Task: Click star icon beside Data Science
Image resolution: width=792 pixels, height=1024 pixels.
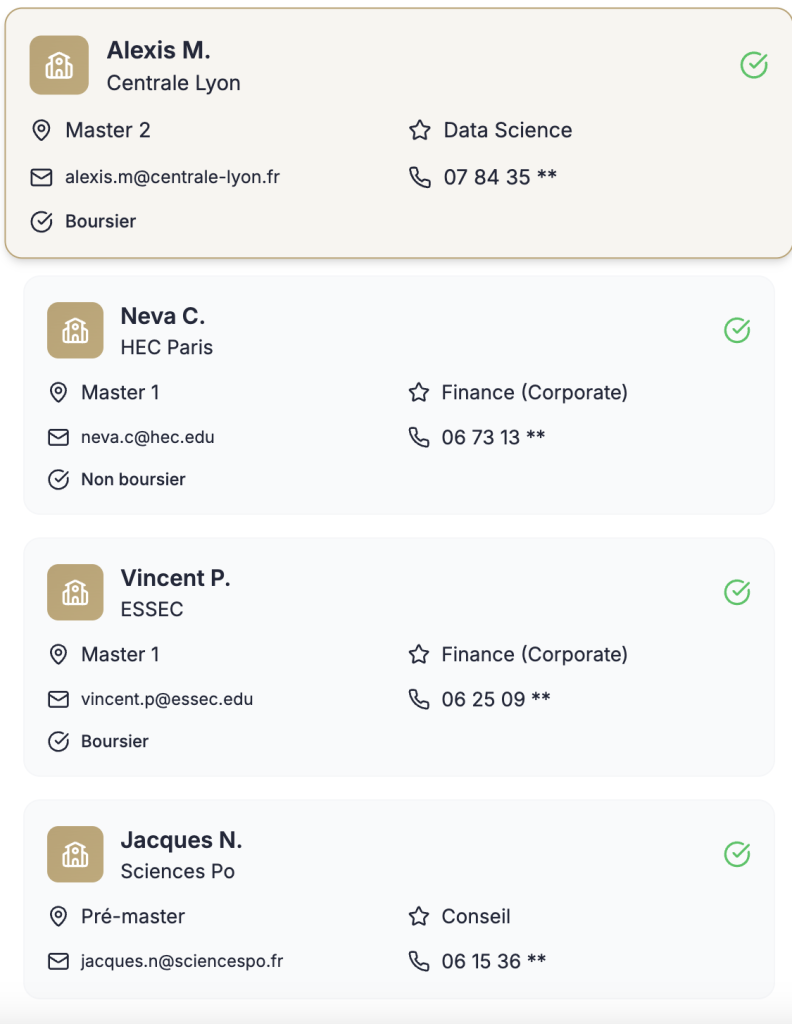Action: 420,130
